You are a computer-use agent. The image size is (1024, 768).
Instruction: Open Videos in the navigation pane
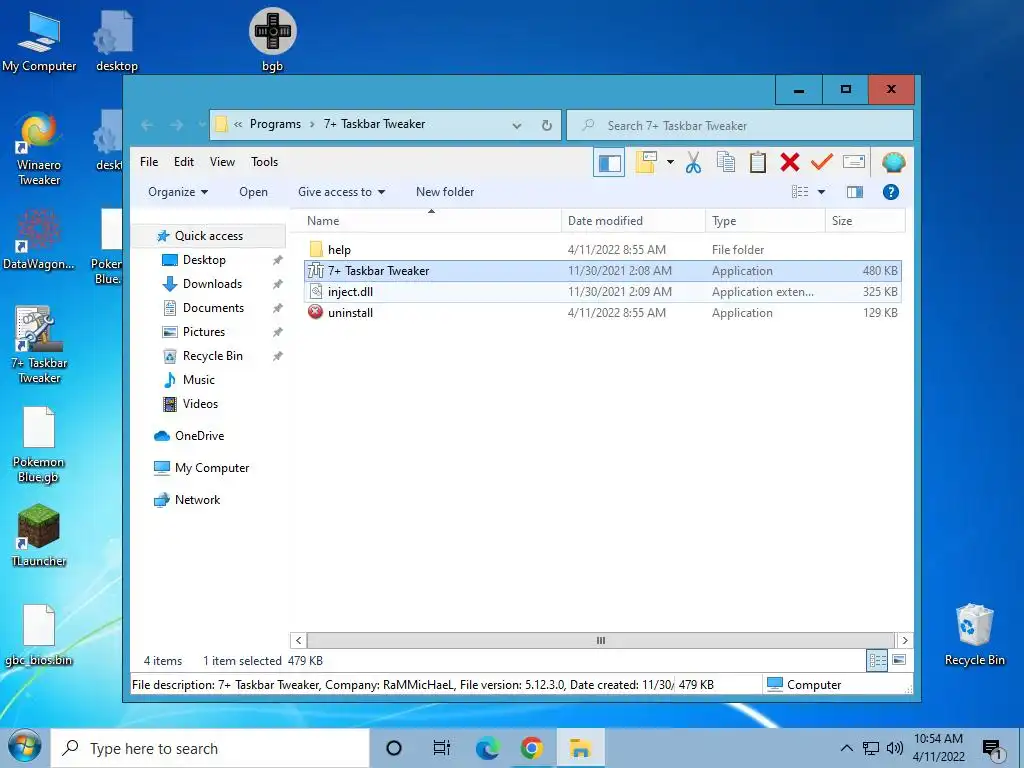click(x=200, y=404)
